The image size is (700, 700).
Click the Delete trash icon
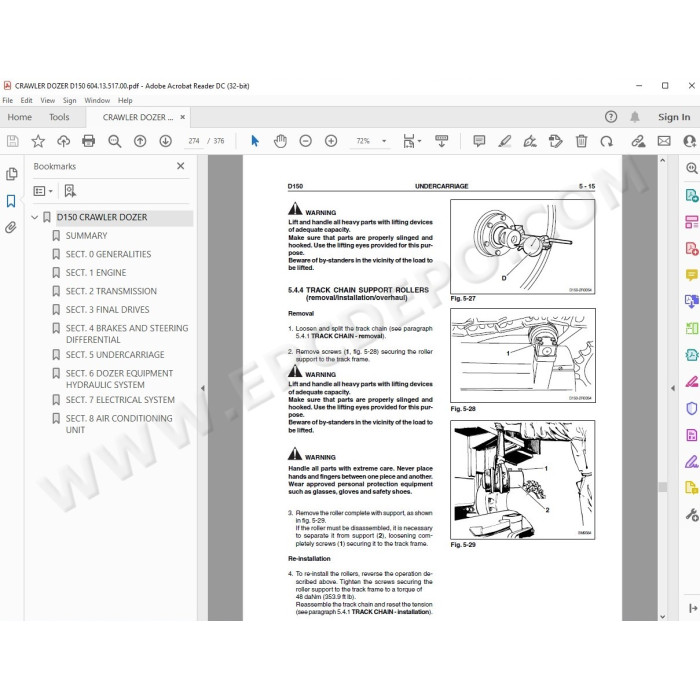pyautogui.click(x=581, y=142)
